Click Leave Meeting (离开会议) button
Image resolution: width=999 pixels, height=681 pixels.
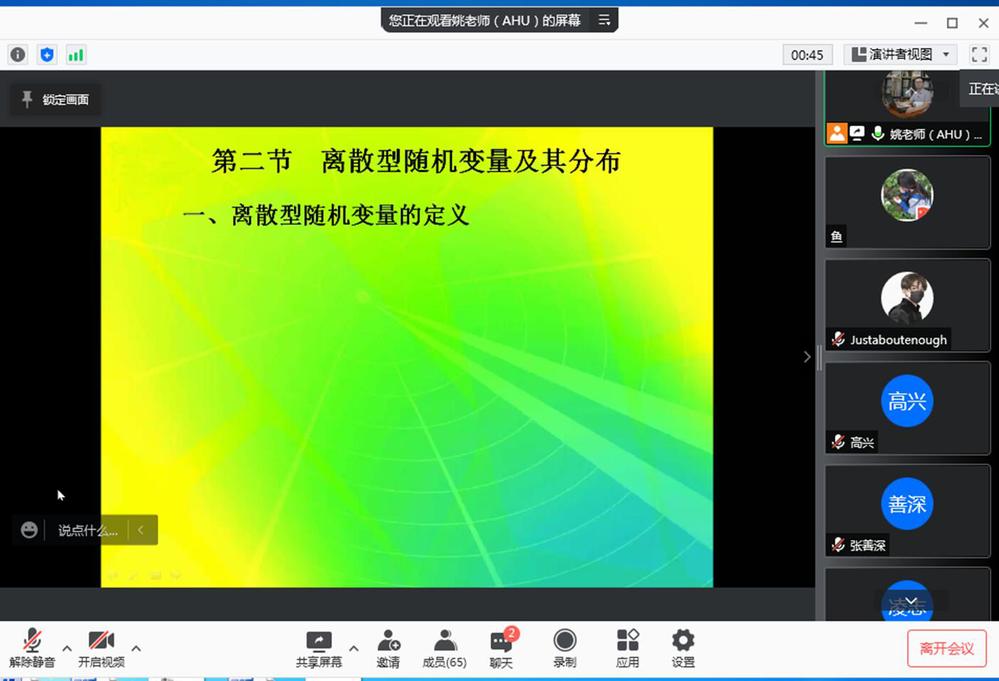(x=946, y=649)
